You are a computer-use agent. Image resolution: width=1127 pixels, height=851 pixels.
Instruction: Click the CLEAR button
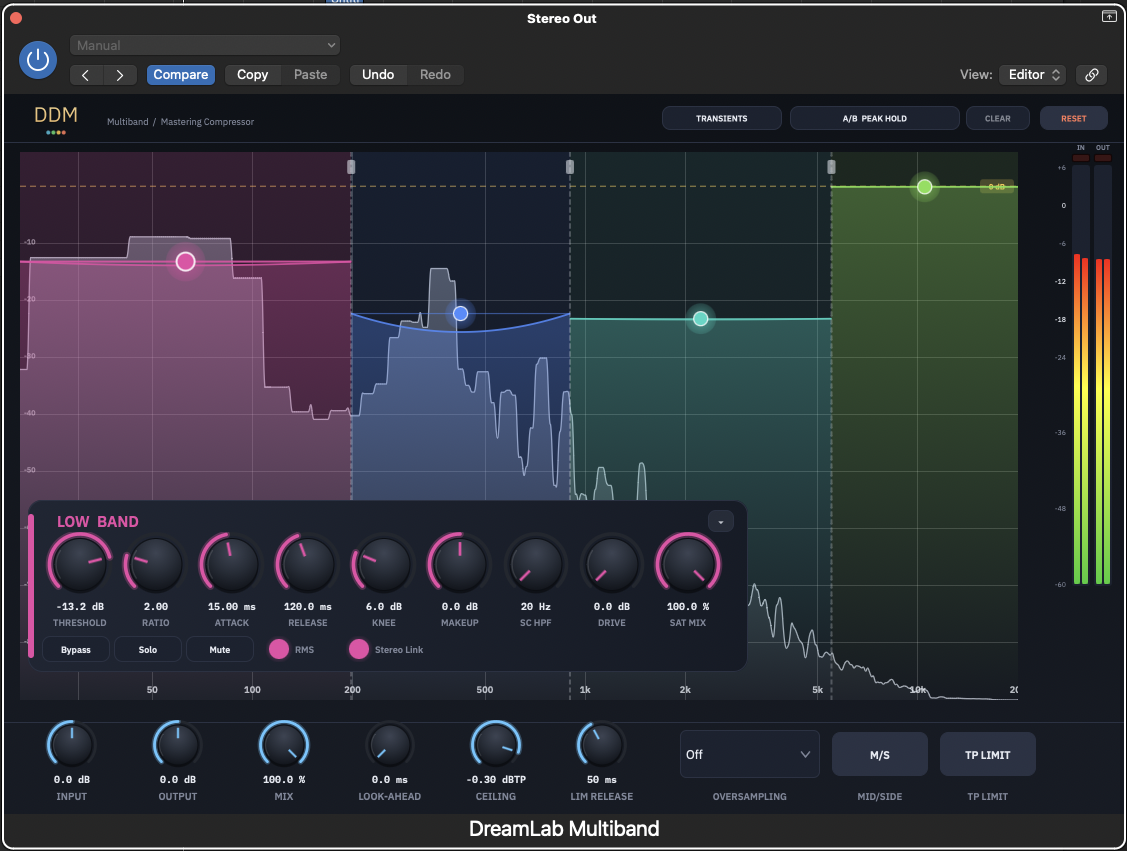pyautogui.click(x=998, y=119)
